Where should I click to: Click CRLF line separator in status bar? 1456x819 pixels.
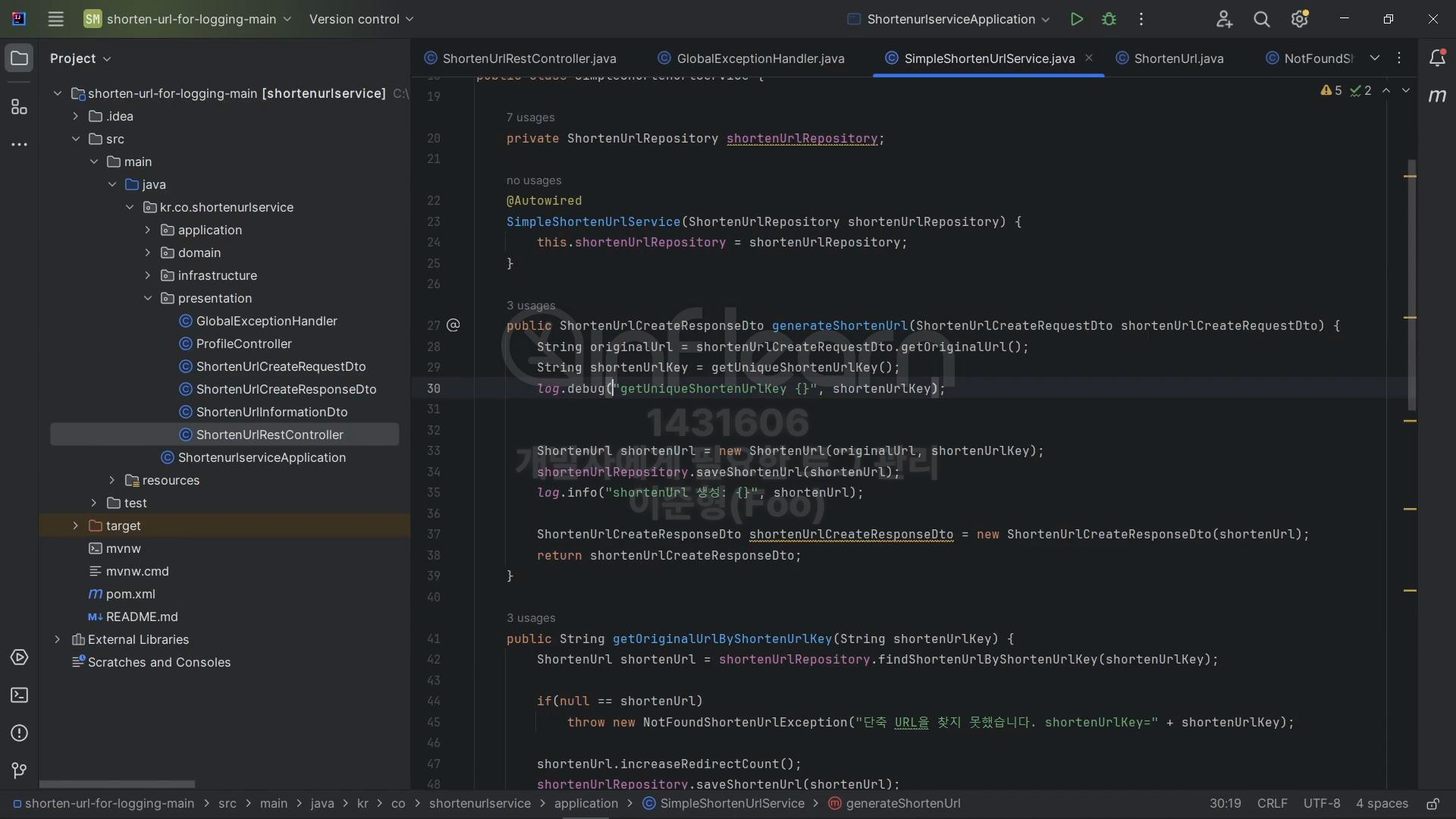(1272, 804)
